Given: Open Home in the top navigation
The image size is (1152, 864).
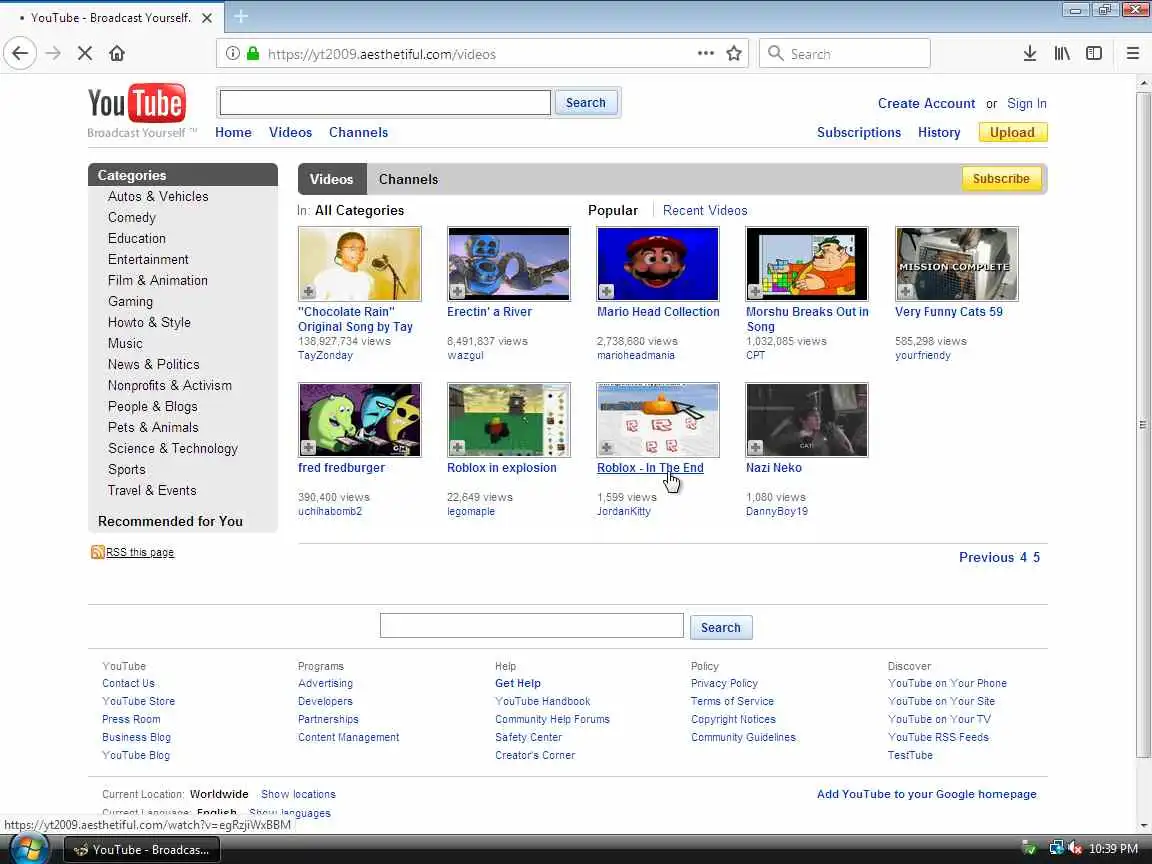Looking at the screenshot, I should click(233, 132).
